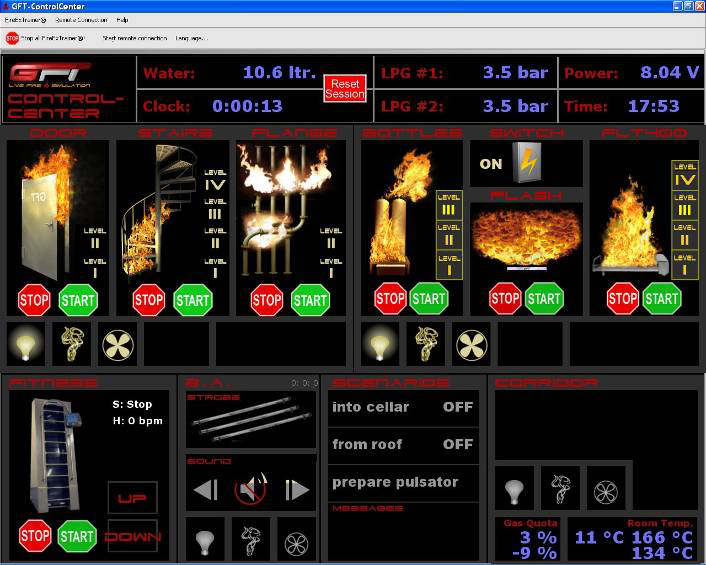Click the light bulb below Bottles panel
Screen dimensions: 706x565
coord(380,343)
